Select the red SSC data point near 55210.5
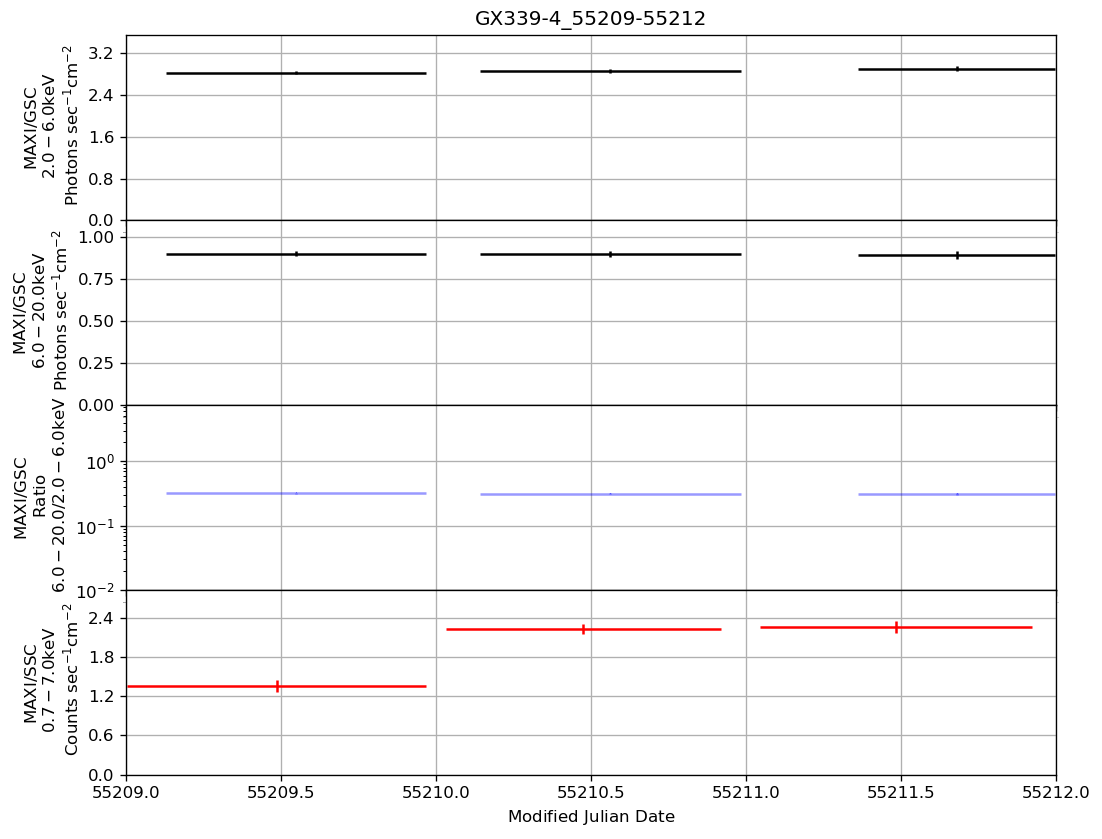1102x839 pixels. tap(583, 630)
